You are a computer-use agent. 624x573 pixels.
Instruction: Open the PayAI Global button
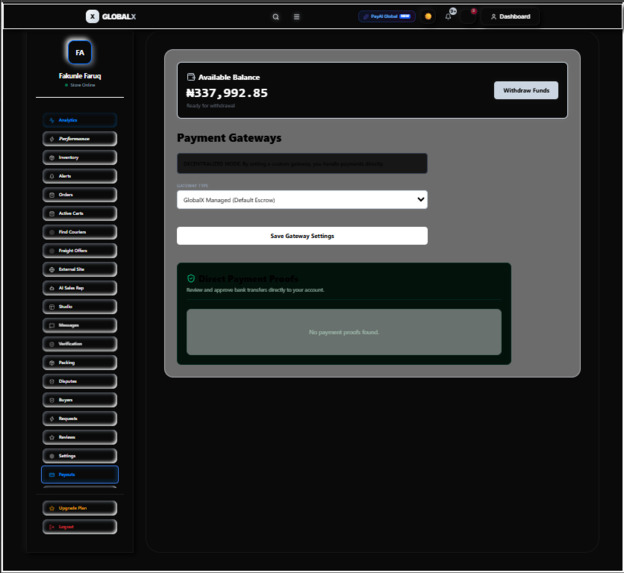(387, 16)
